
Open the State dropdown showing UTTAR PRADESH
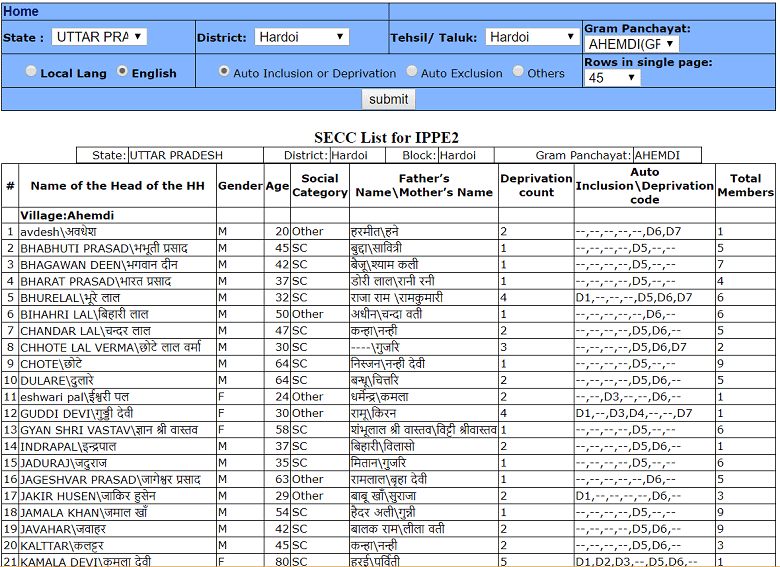point(99,37)
